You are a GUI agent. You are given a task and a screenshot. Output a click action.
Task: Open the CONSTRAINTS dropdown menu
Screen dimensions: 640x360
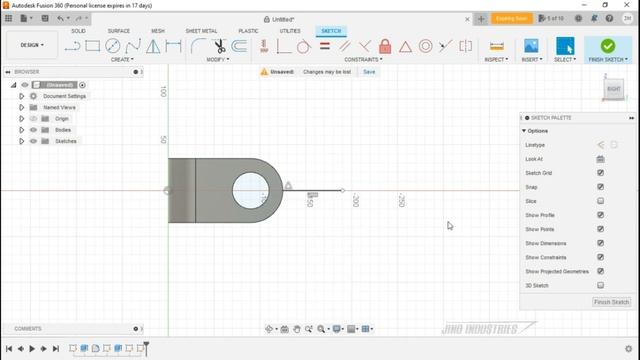363,60
